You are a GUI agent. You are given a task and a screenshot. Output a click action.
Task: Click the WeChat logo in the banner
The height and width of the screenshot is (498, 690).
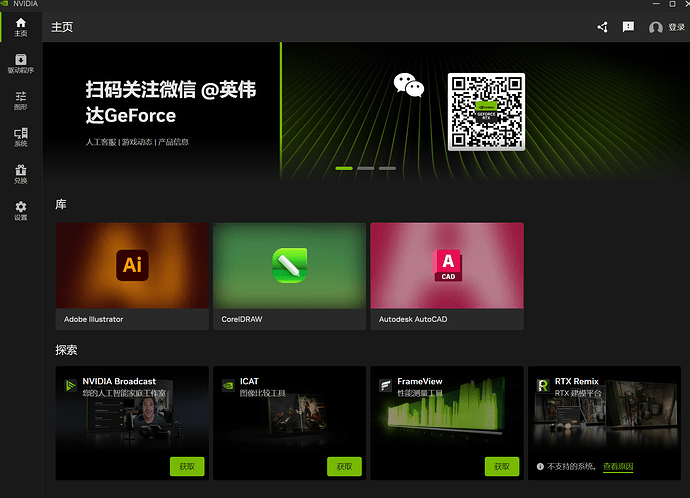pyautogui.click(x=407, y=86)
